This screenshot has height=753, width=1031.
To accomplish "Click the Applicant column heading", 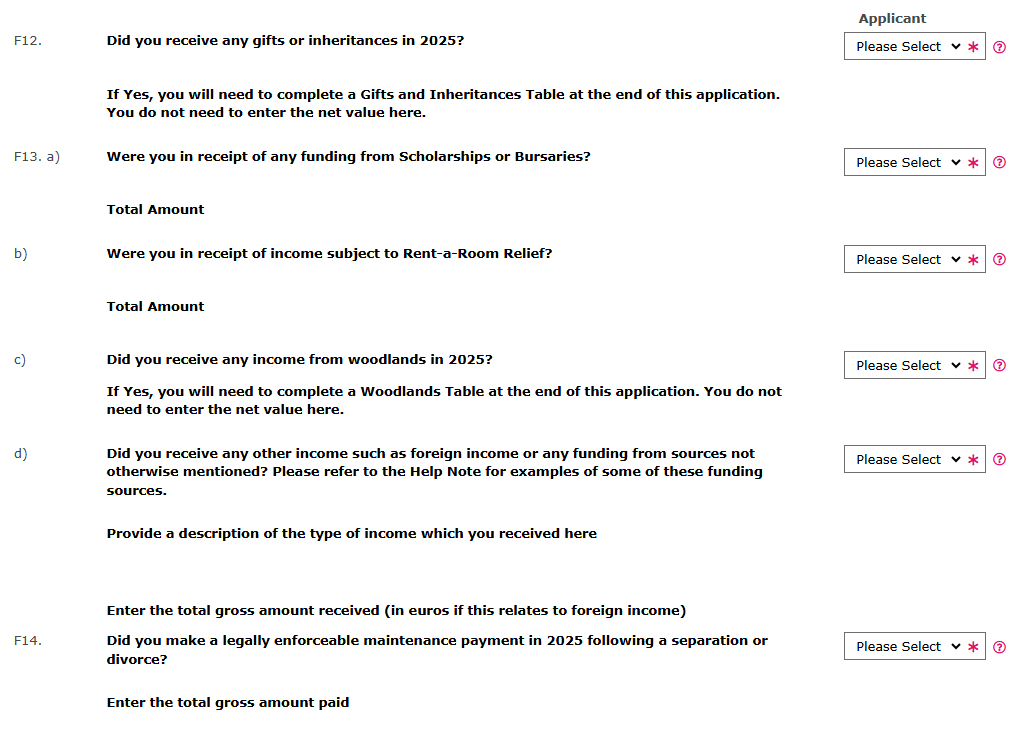I will tap(892, 18).
